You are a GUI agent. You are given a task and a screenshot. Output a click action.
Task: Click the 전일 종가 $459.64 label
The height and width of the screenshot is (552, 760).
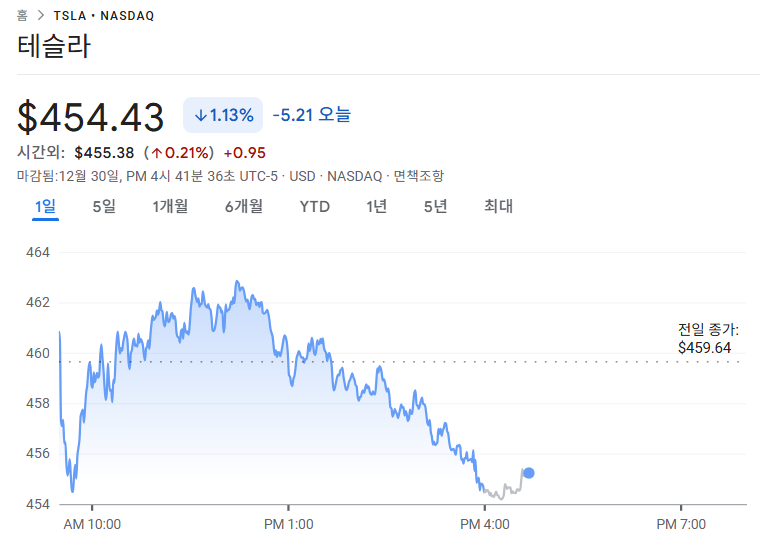(x=708, y=339)
